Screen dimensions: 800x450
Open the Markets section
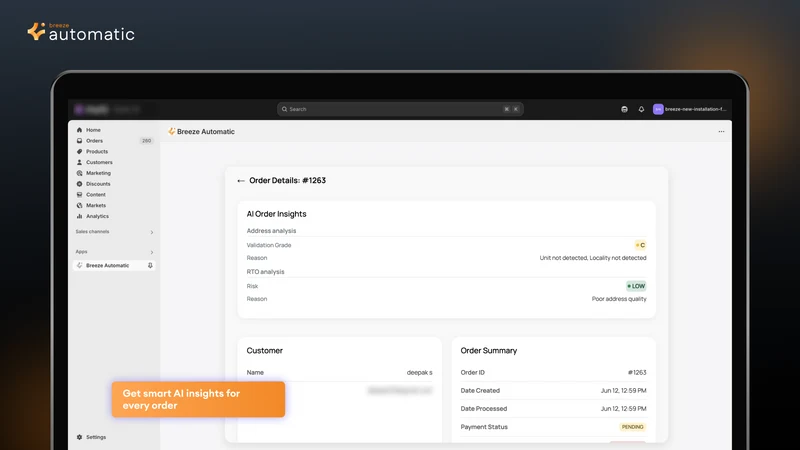click(x=96, y=205)
